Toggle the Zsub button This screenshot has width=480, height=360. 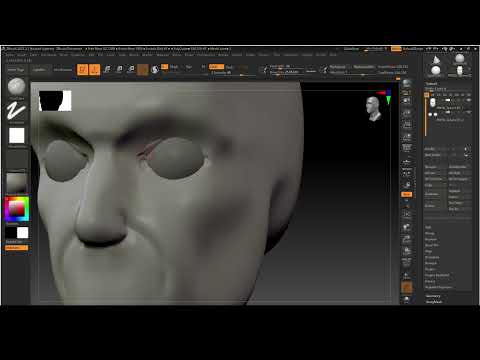tap(230, 67)
